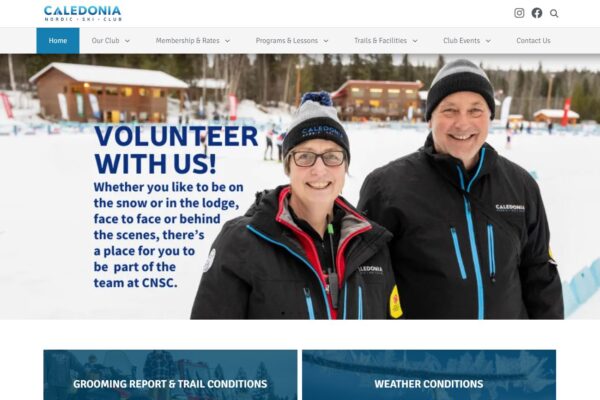
Task: Click the Caledonia Nordic Ski Club logo
Action: coord(83,13)
